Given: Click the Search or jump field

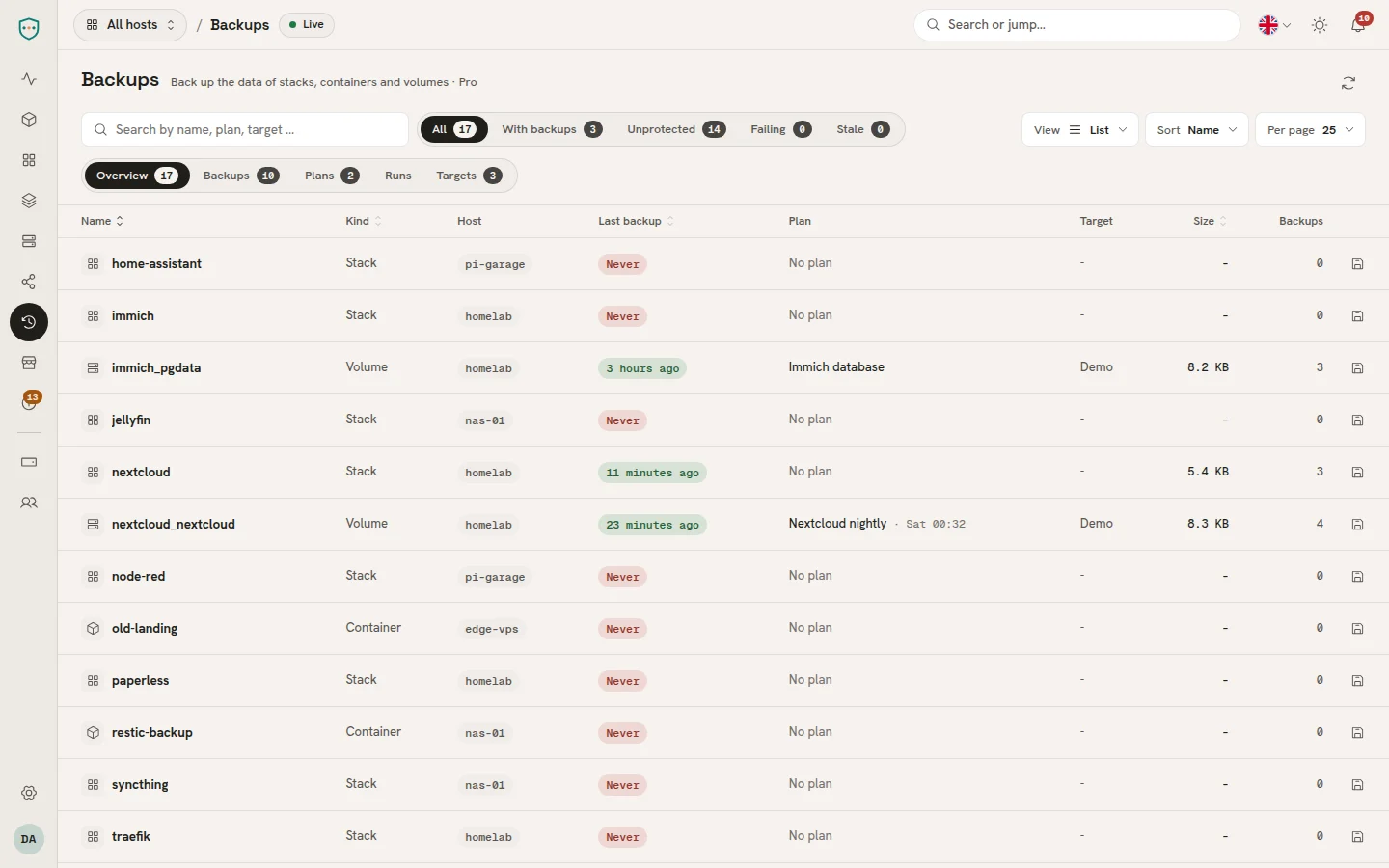Looking at the screenshot, I should (x=1077, y=25).
